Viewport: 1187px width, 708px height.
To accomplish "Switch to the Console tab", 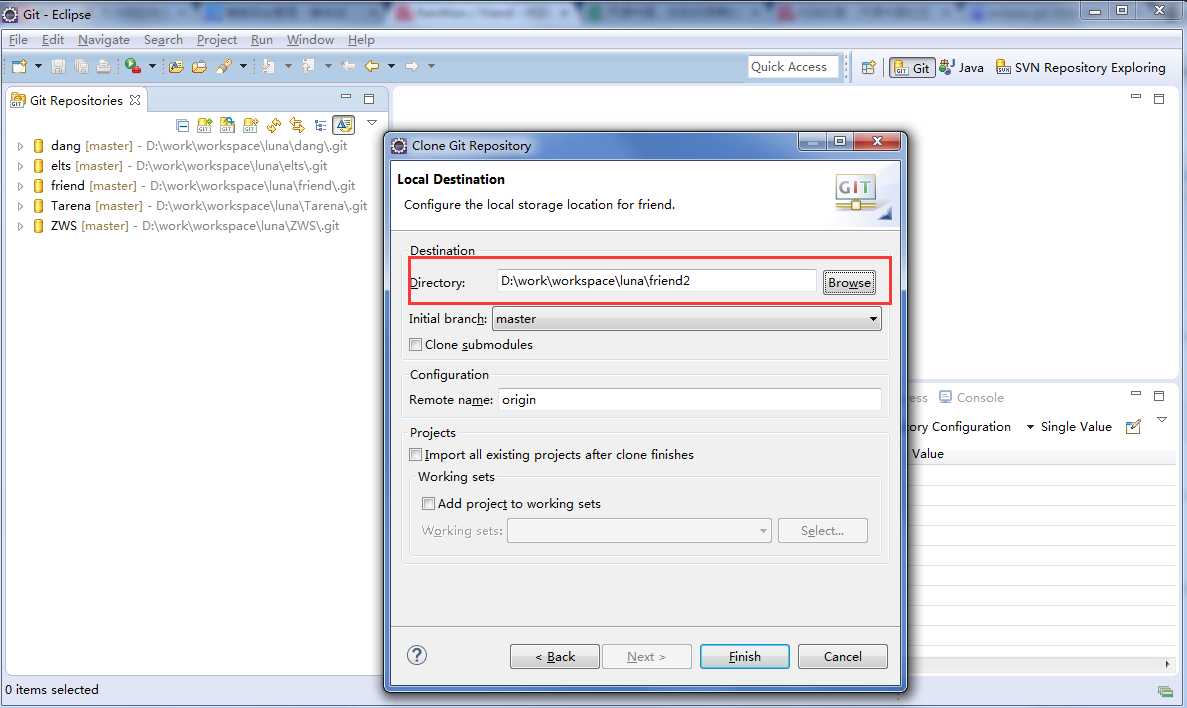I will tap(971, 398).
